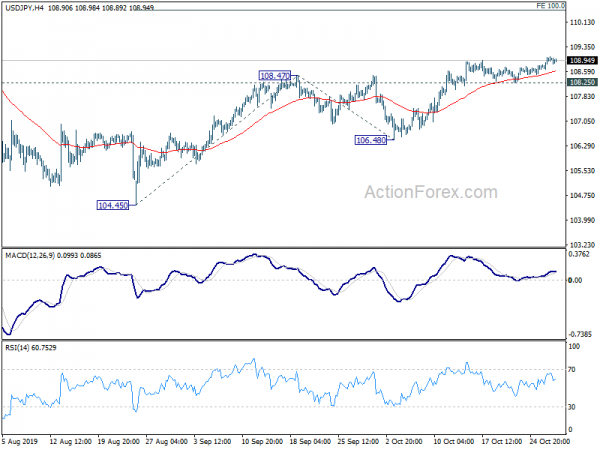Select the current price tag 108.949
Screen dimensions: 600x450
tap(582, 60)
